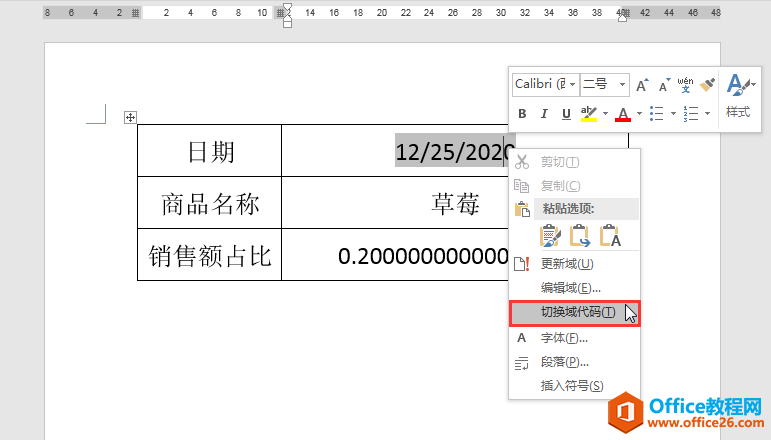Open the phonetic guide (wén) tool
Screen dimensions: 771x440
point(685,84)
